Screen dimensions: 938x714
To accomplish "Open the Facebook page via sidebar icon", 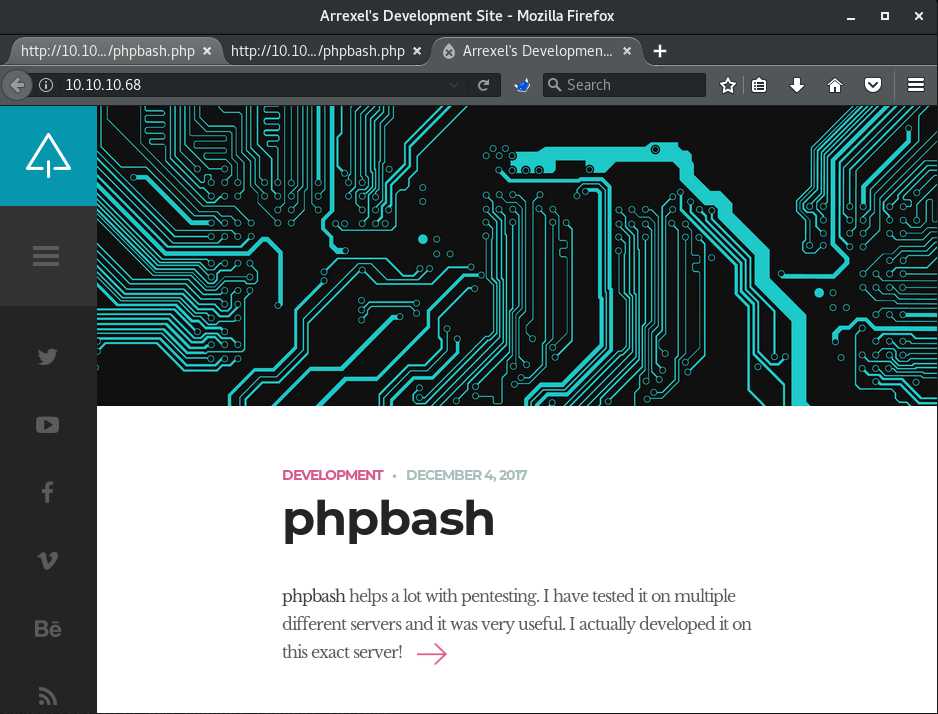I will point(46,491).
